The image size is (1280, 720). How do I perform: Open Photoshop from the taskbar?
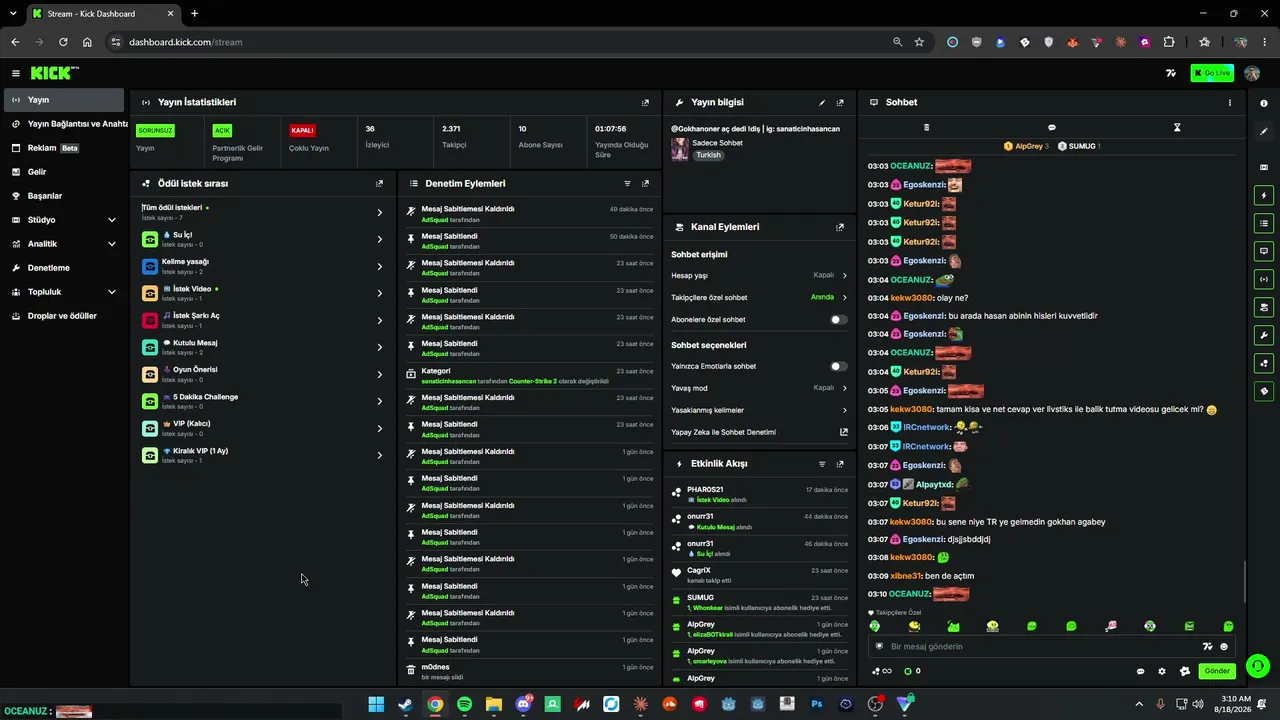tap(817, 704)
